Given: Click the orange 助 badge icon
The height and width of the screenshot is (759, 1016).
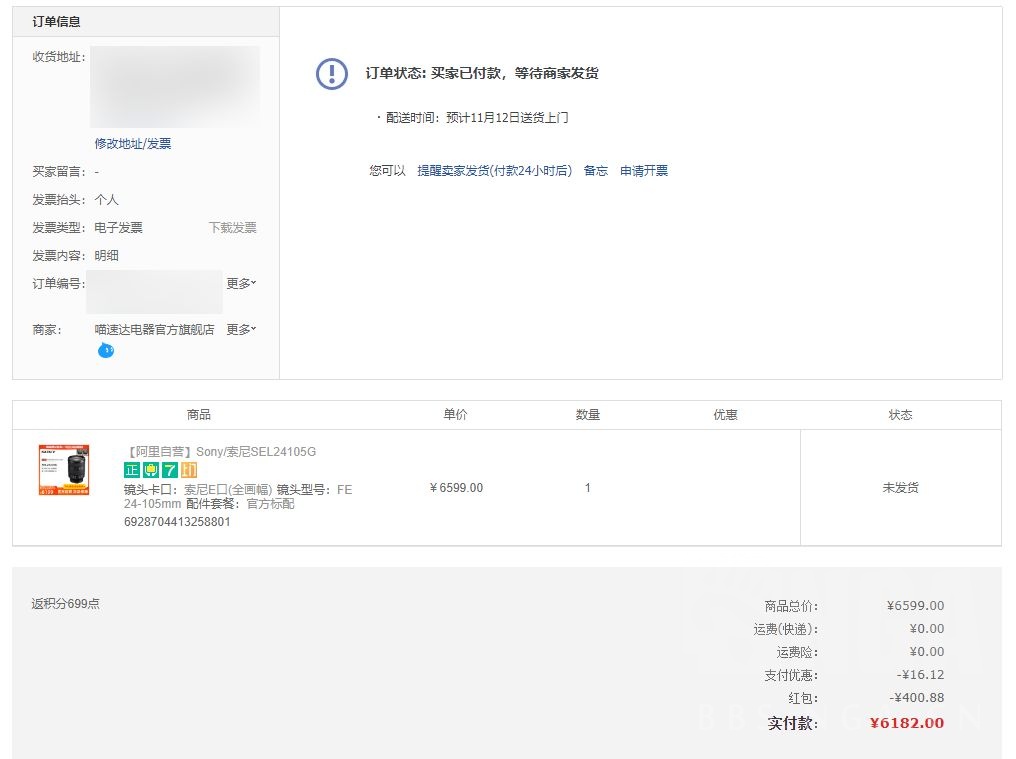Looking at the screenshot, I should tap(188, 468).
